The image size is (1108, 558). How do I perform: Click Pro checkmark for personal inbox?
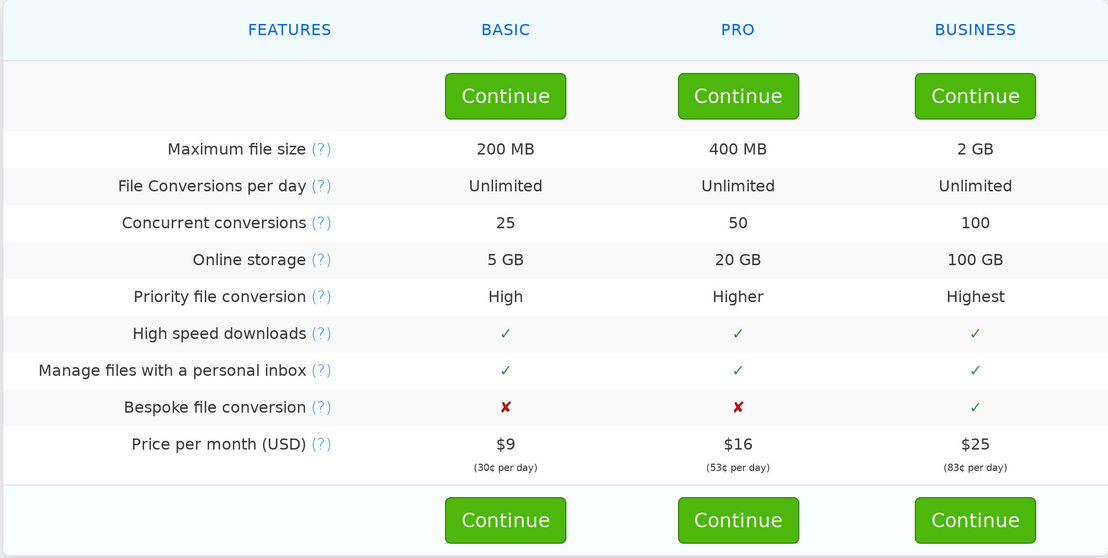tap(738, 370)
